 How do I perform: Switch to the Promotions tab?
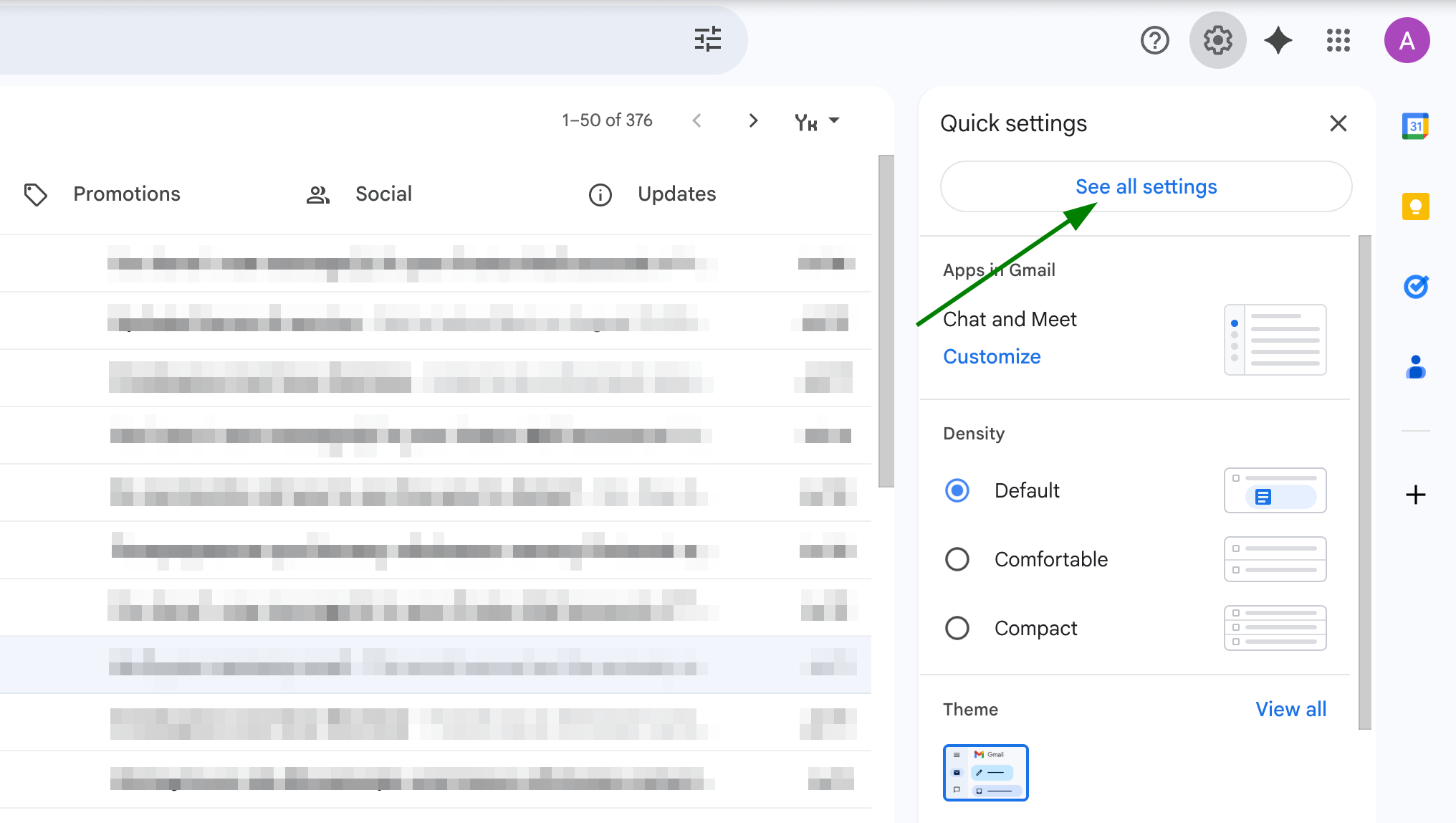(126, 194)
